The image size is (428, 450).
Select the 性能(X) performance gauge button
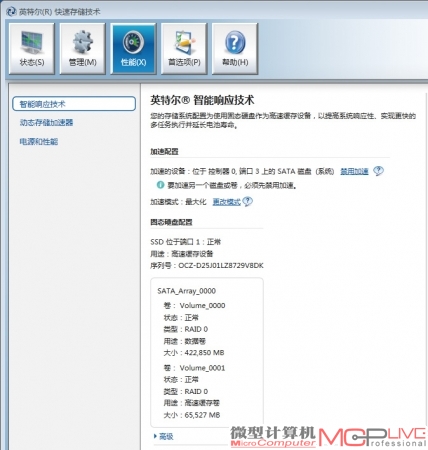pos(133,48)
